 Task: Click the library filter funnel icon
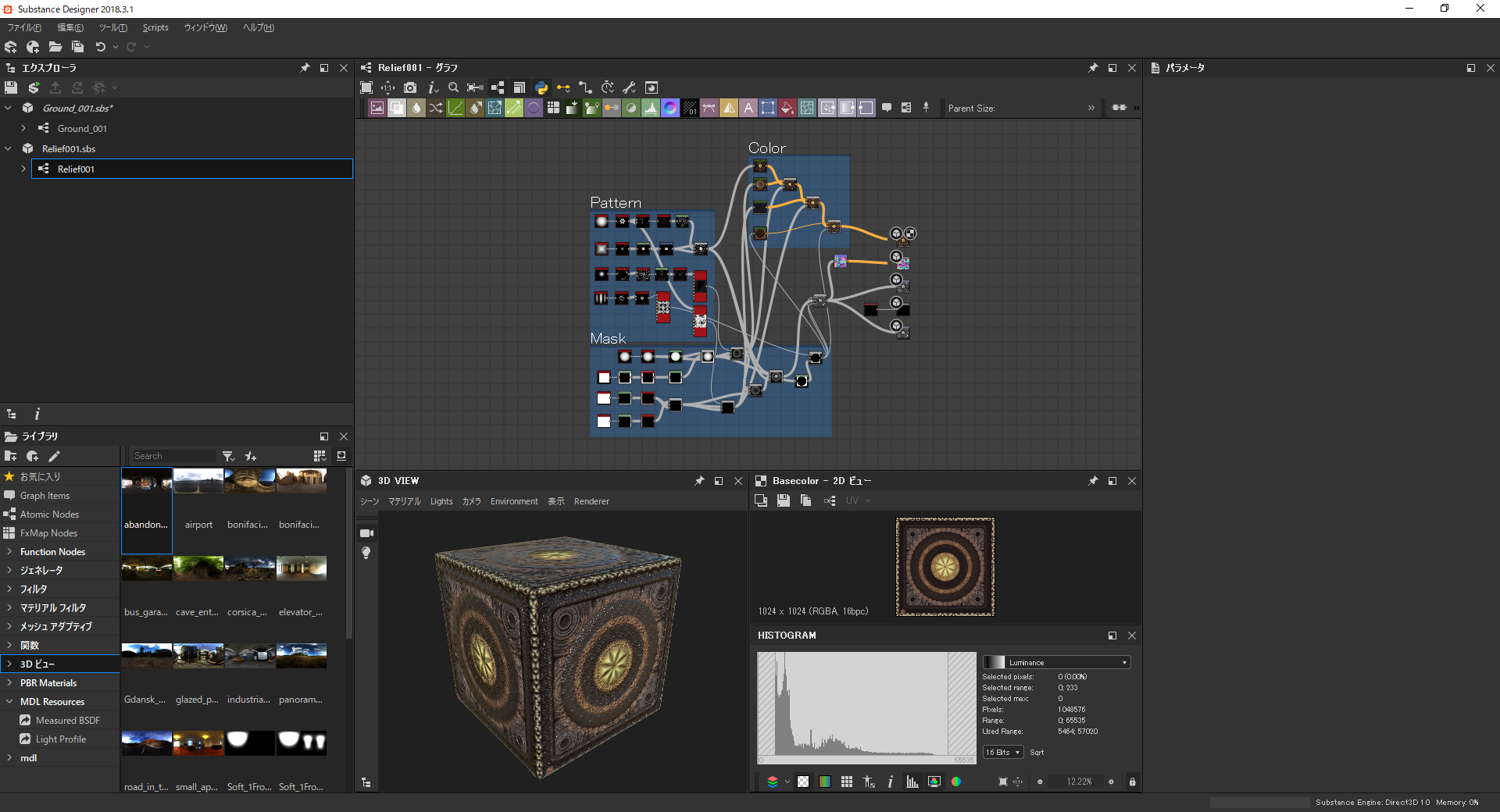228,456
